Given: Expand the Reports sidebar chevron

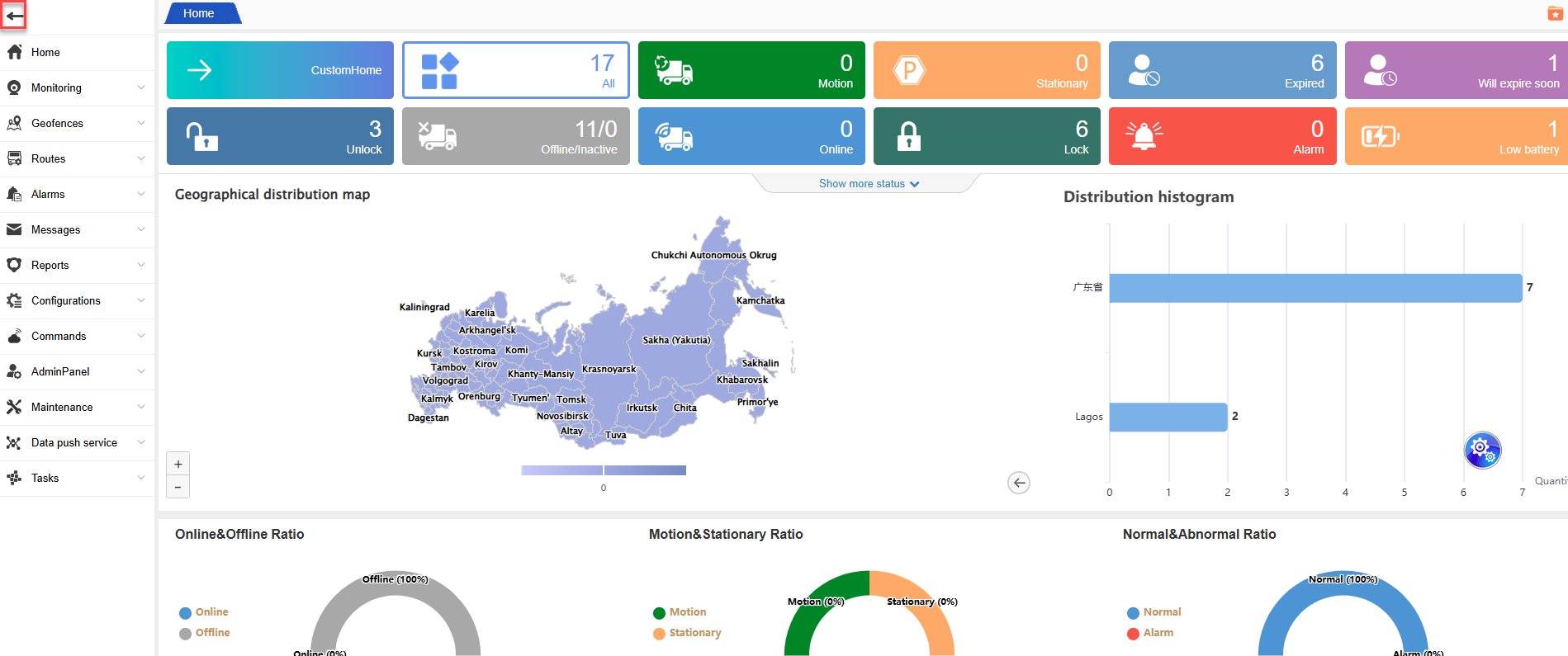Looking at the screenshot, I should tap(141, 265).
